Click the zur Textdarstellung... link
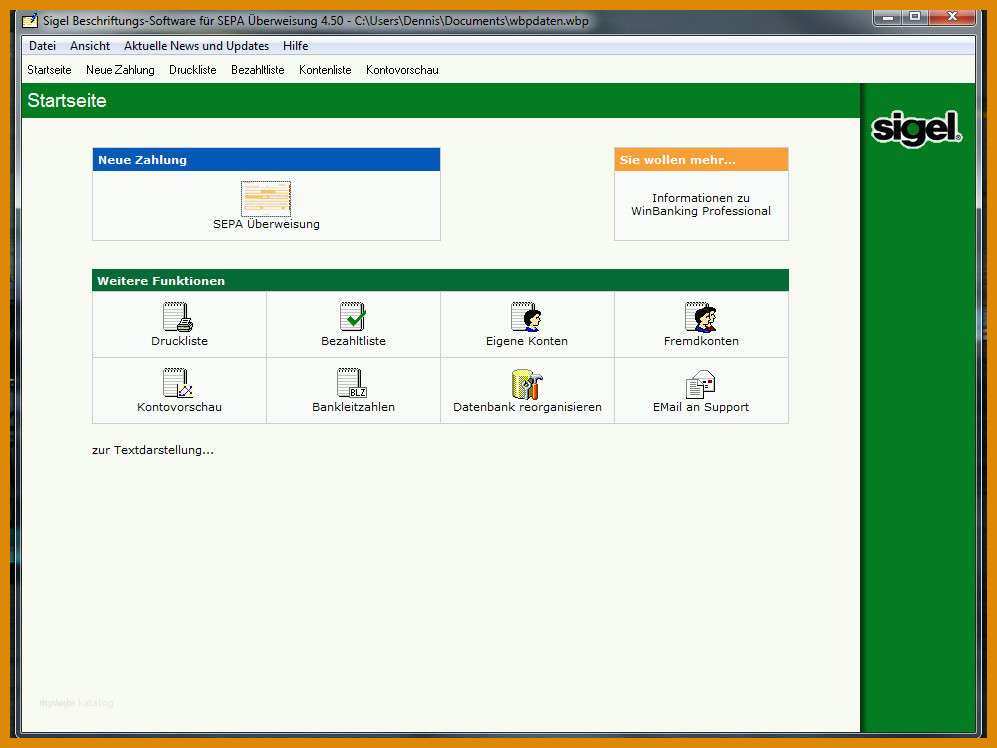This screenshot has height=748, width=997. [x=153, y=450]
